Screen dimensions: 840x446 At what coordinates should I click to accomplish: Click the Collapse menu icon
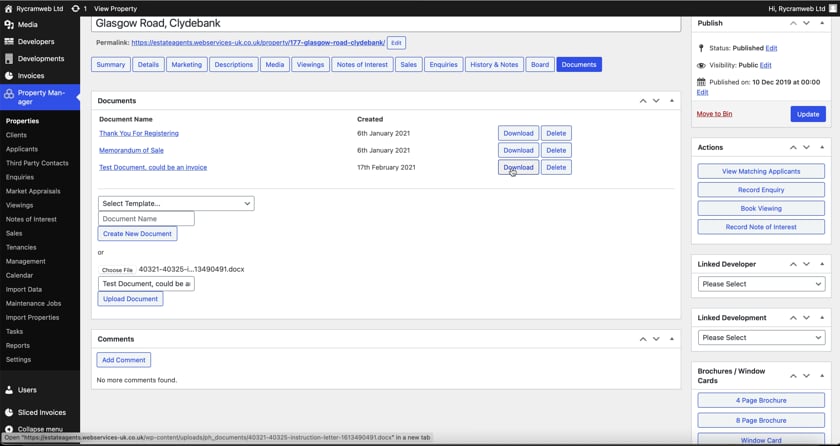click(x=9, y=429)
